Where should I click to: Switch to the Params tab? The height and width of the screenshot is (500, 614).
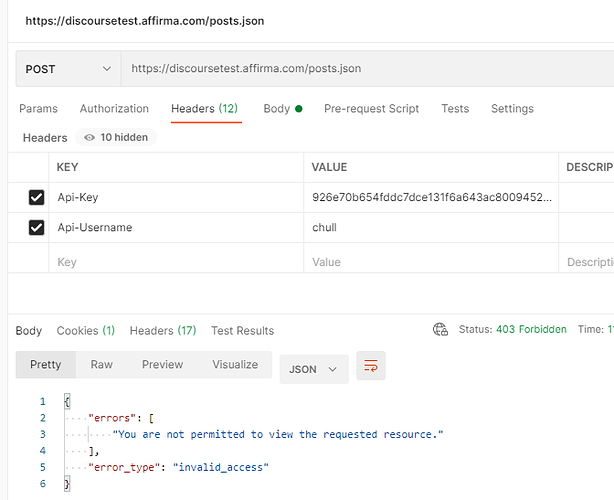[x=38, y=108]
